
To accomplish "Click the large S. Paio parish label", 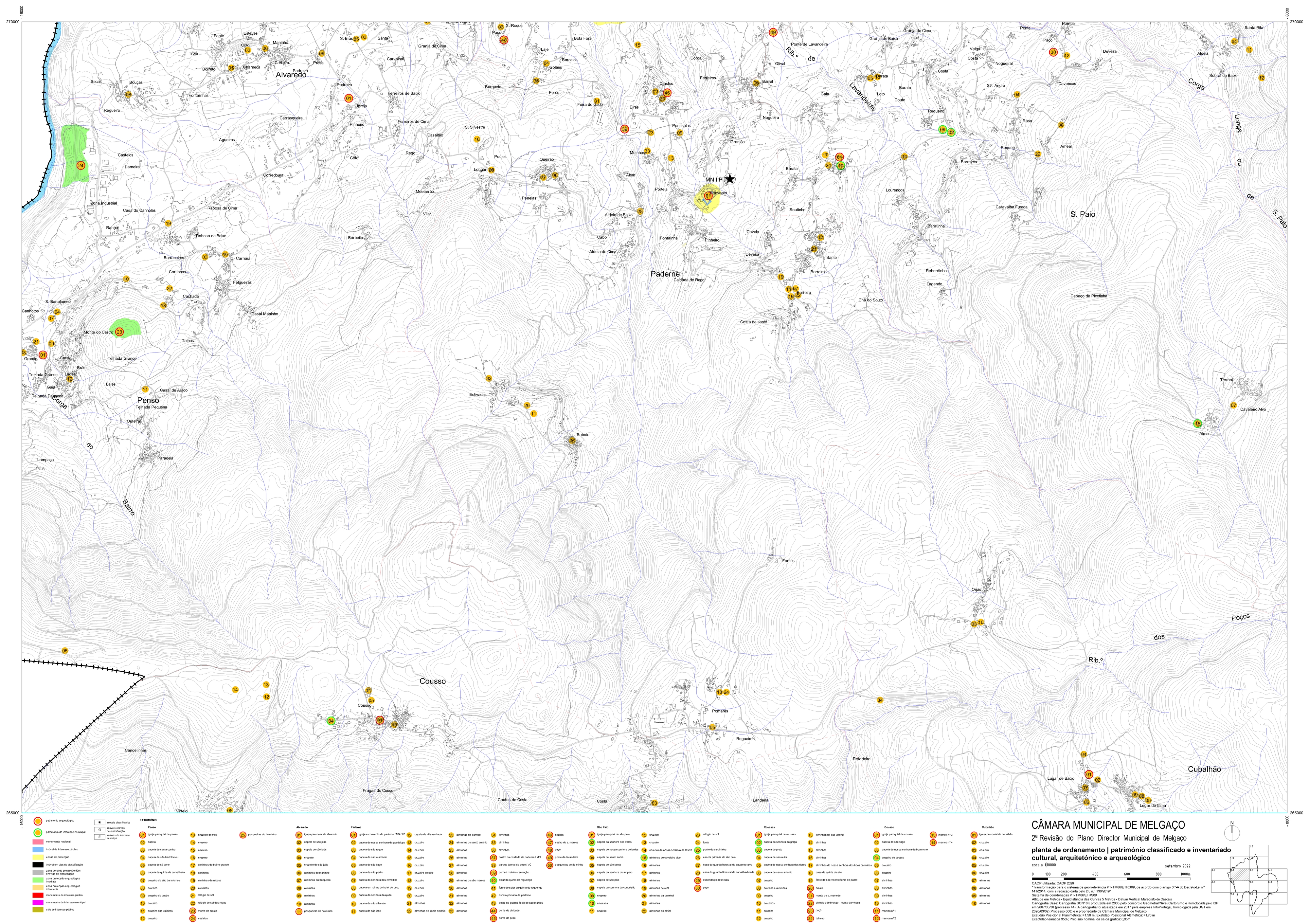I will point(1083,214).
